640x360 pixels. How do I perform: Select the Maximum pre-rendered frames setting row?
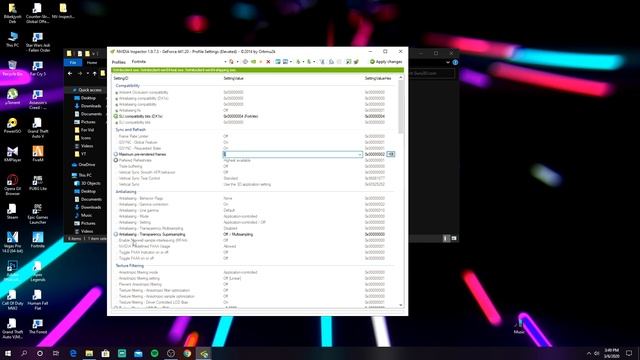(x=253, y=154)
